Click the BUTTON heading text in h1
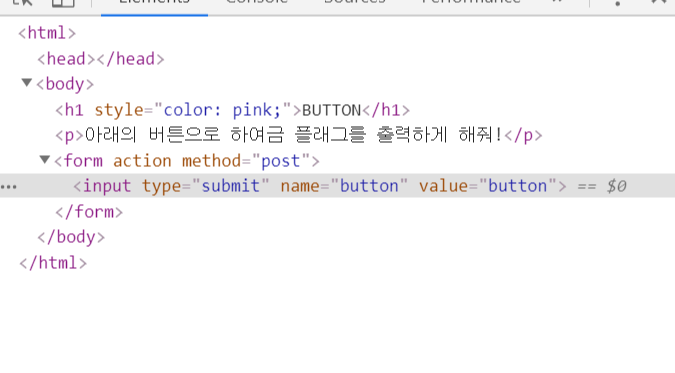675x373 pixels. click(331, 110)
